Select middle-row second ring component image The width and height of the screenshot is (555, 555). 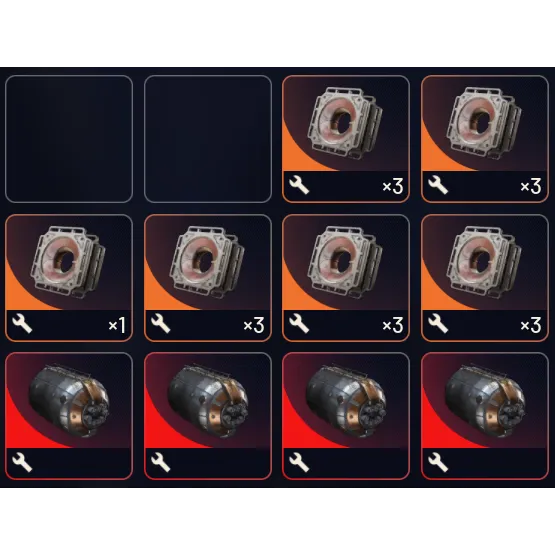pyautogui.click(x=208, y=263)
